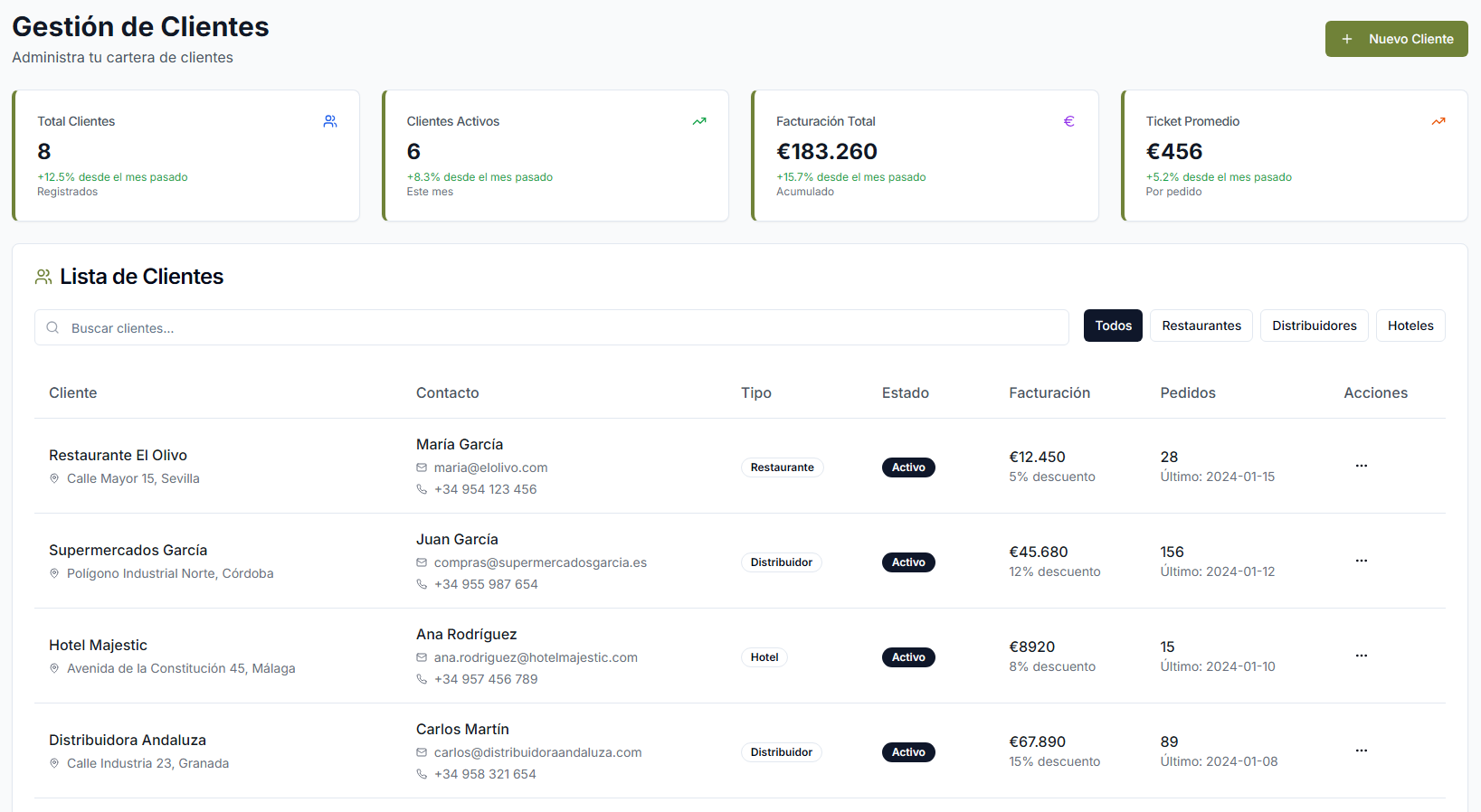The width and height of the screenshot is (1481, 812).
Task: Click the magnifier icon in the search box
Action: tap(52, 327)
